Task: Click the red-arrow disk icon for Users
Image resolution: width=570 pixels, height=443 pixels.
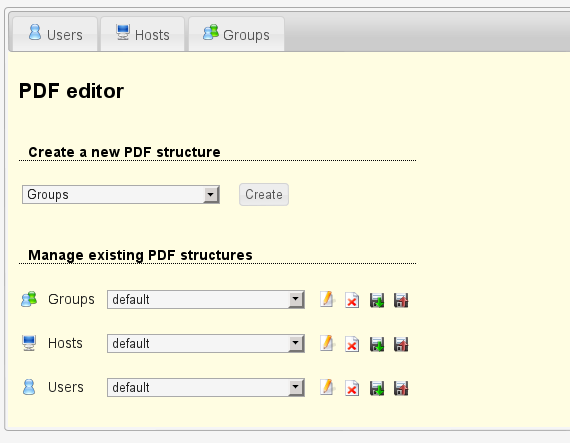Action: (x=401, y=388)
